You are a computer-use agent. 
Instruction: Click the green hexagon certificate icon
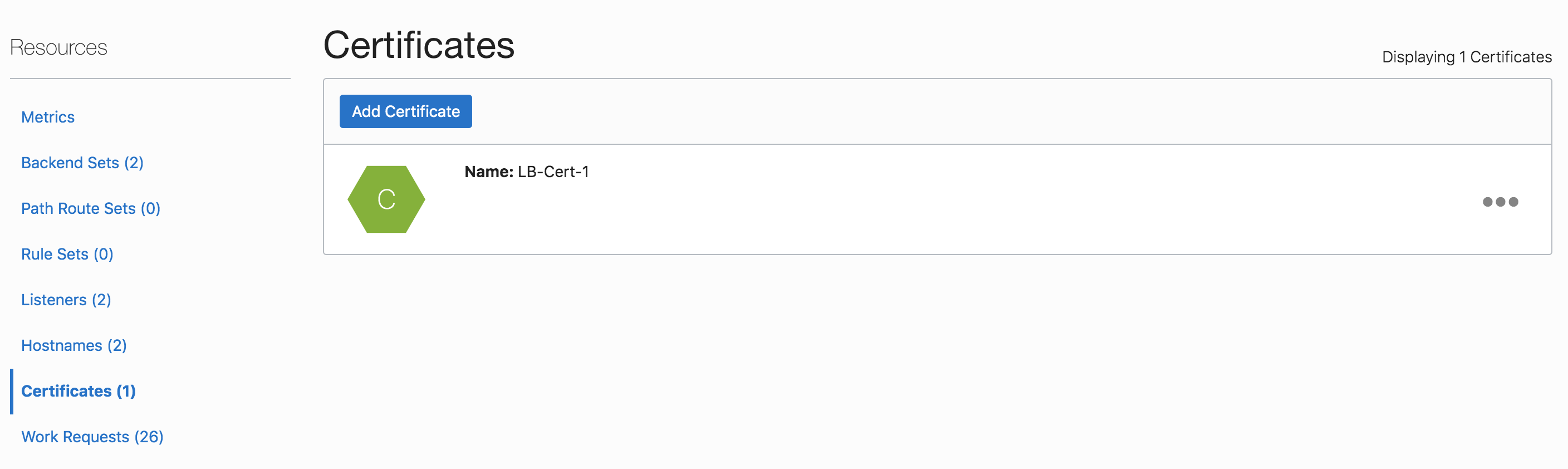click(x=386, y=199)
